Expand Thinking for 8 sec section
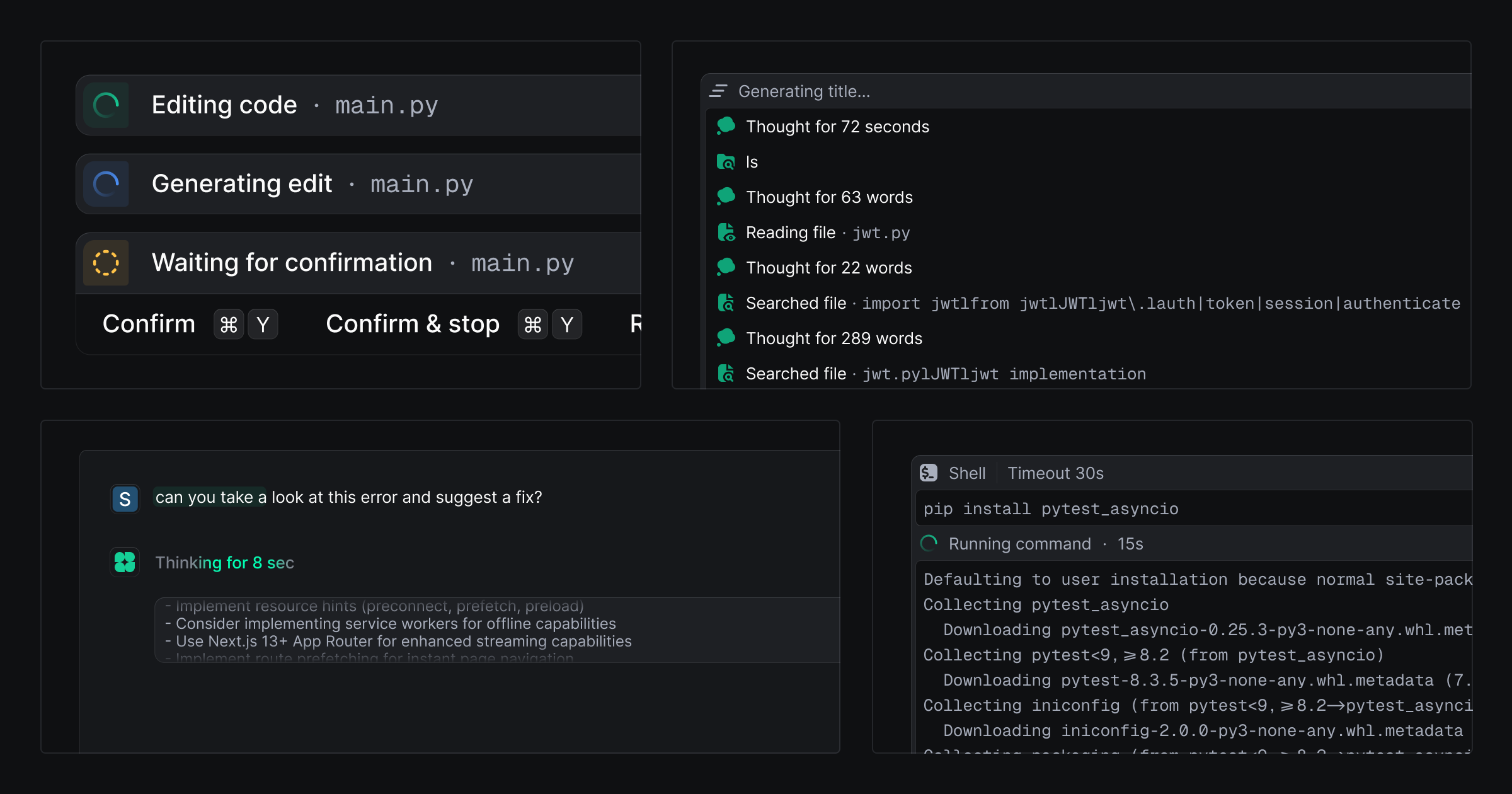The height and width of the screenshot is (794, 1512). (x=224, y=562)
